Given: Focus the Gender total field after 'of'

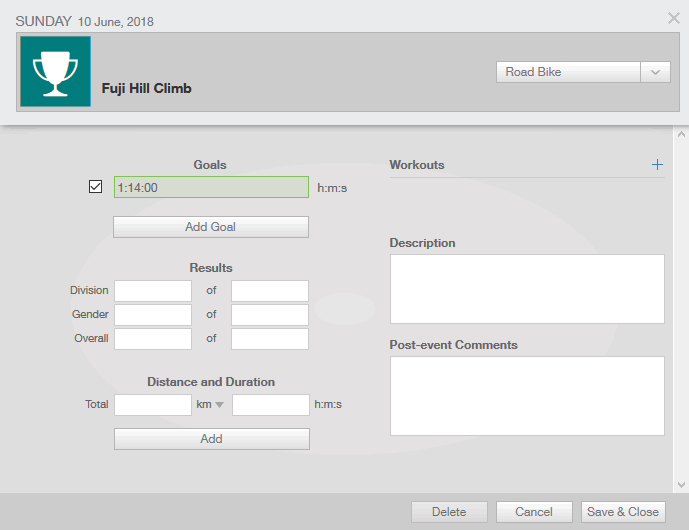Looking at the screenshot, I should pos(270,315).
